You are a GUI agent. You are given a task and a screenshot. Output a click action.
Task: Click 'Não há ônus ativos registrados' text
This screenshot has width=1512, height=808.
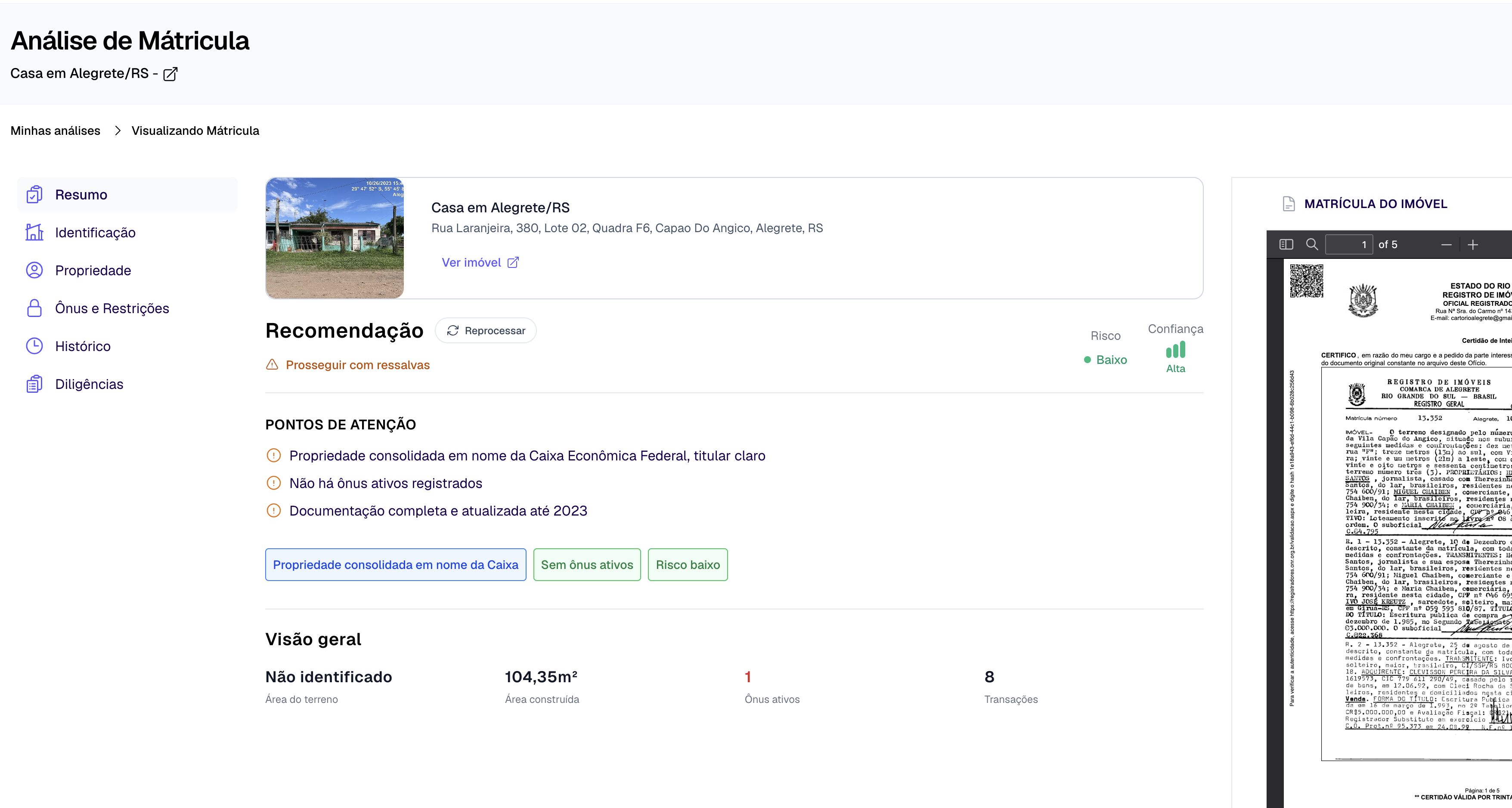click(386, 483)
